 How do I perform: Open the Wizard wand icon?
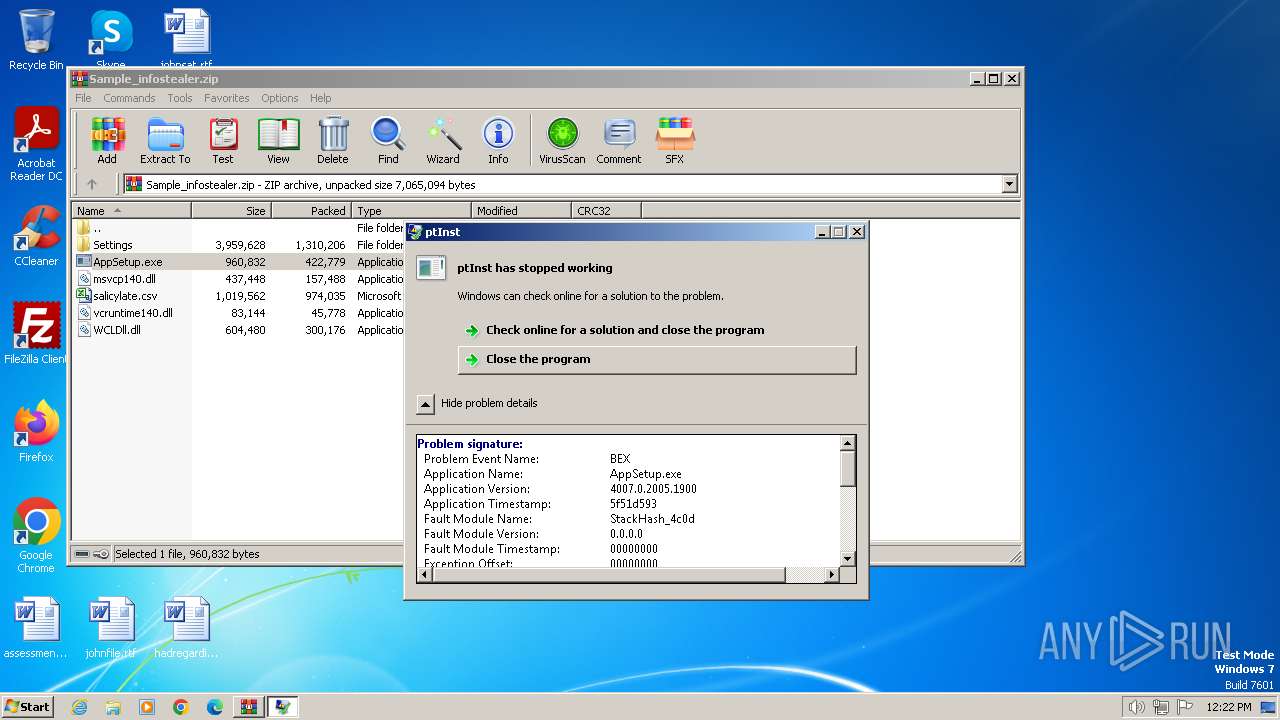point(443,141)
